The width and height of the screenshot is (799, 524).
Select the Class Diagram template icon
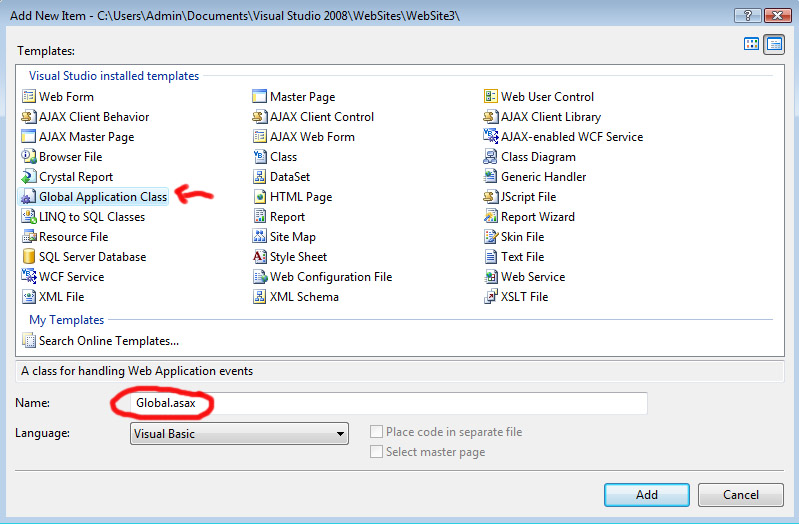[490, 156]
